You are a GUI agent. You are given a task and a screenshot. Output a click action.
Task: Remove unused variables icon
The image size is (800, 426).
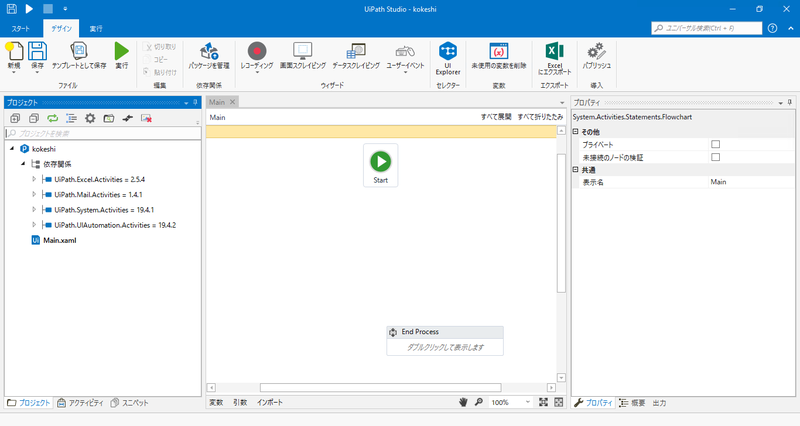498,51
